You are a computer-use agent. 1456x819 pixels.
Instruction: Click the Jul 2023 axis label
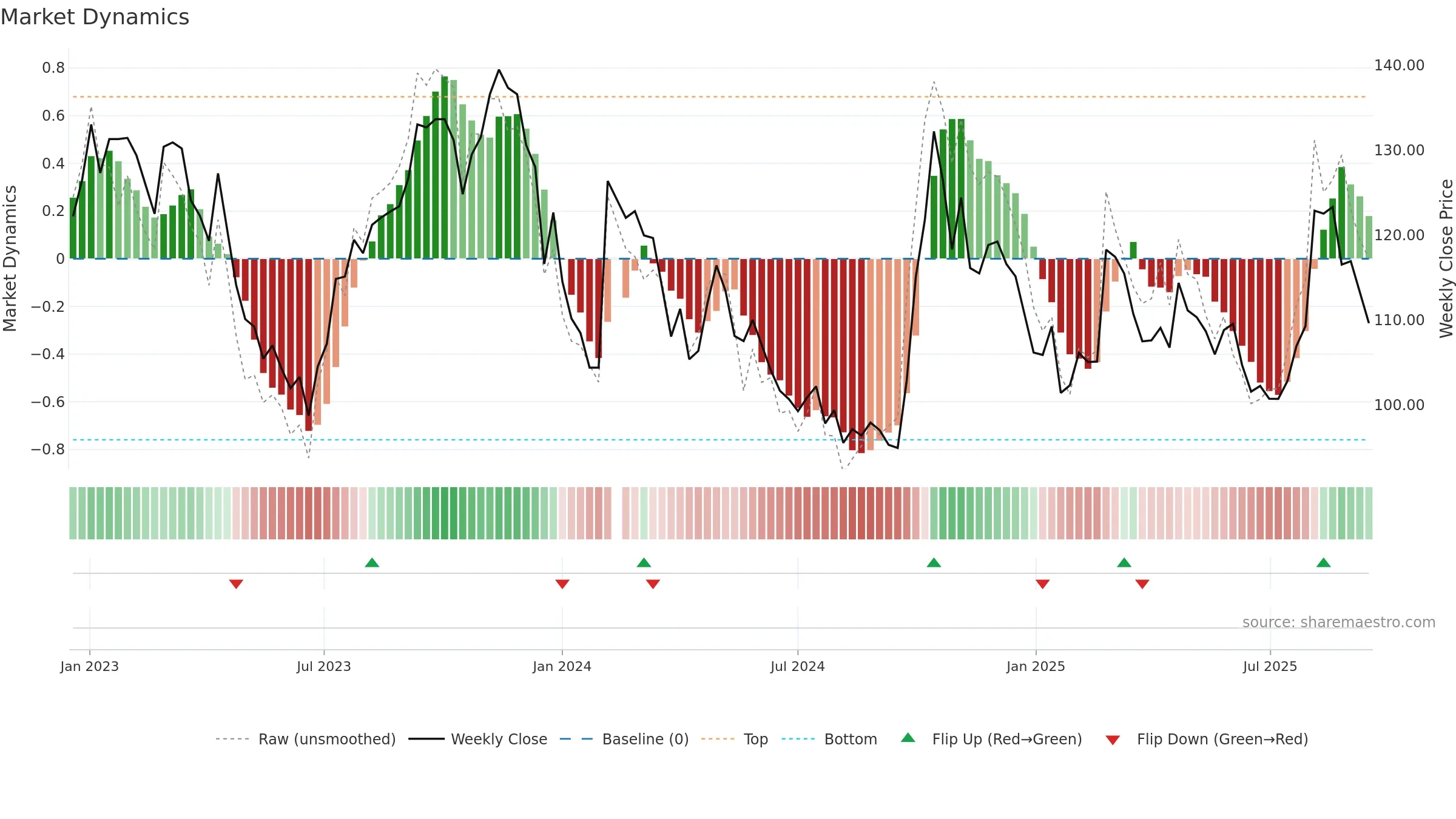tap(324, 666)
